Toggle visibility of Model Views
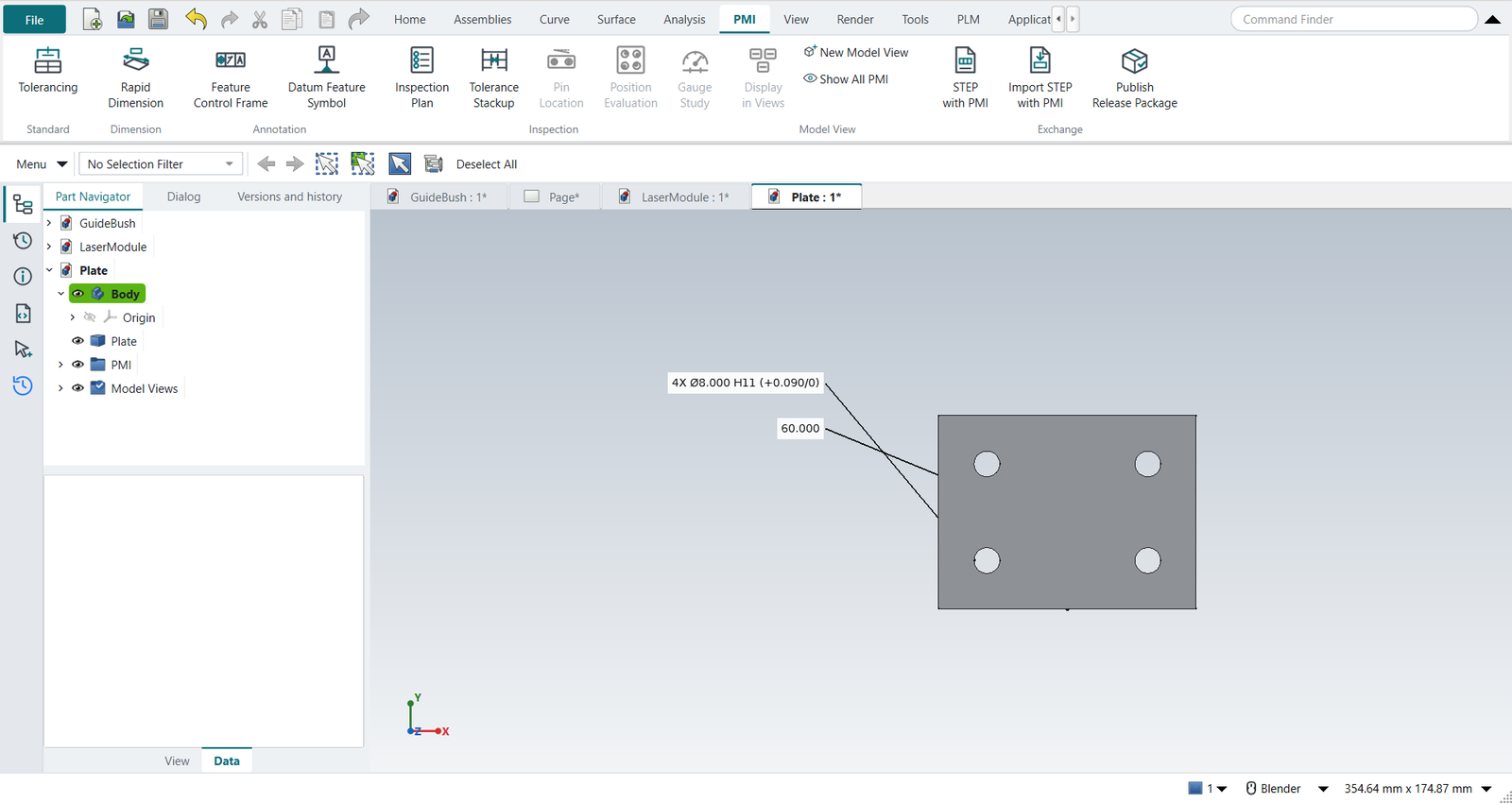The image size is (1512, 803). [x=78, y=388]
